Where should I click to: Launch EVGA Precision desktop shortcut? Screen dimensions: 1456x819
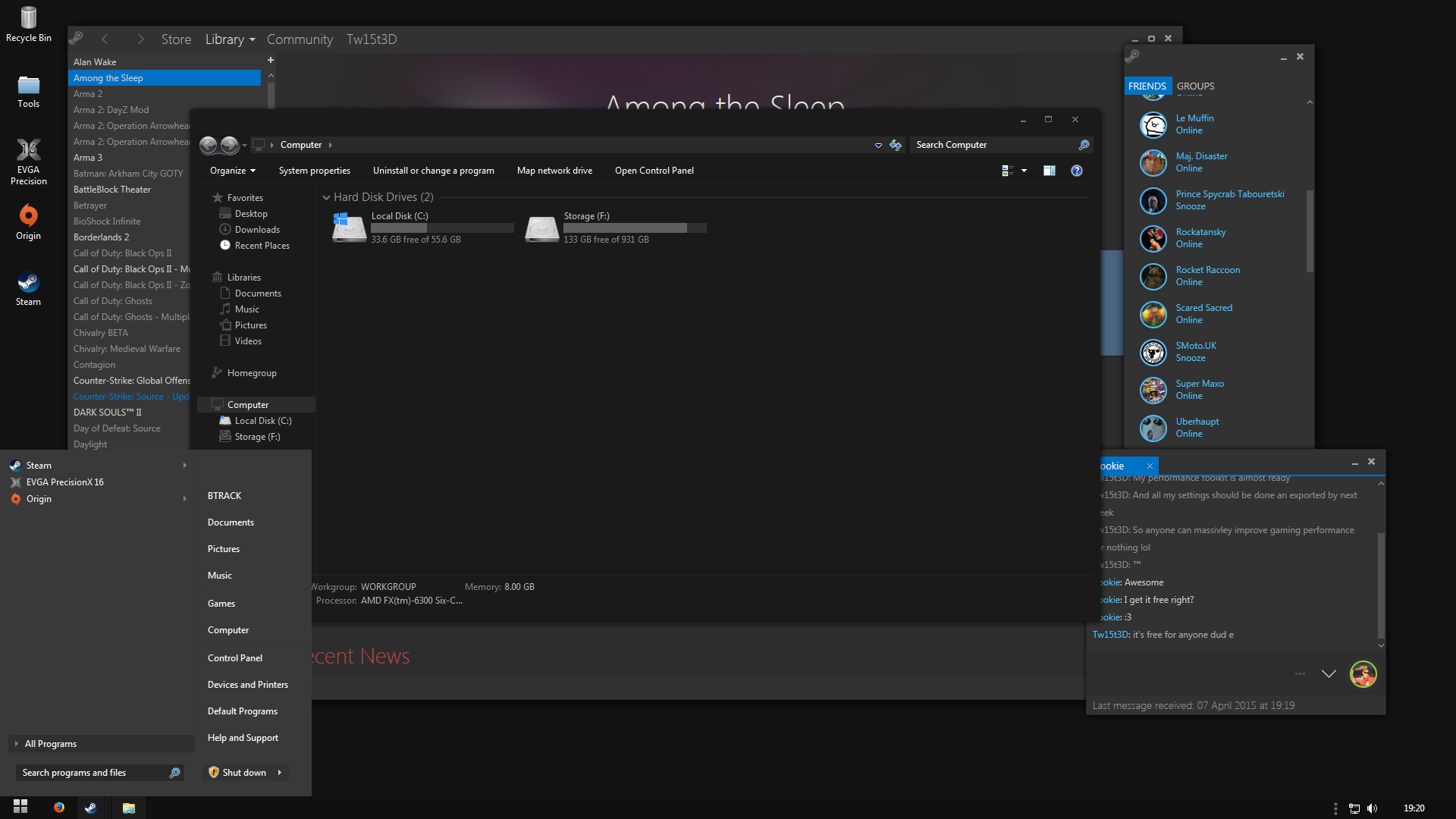coord(29,162)
